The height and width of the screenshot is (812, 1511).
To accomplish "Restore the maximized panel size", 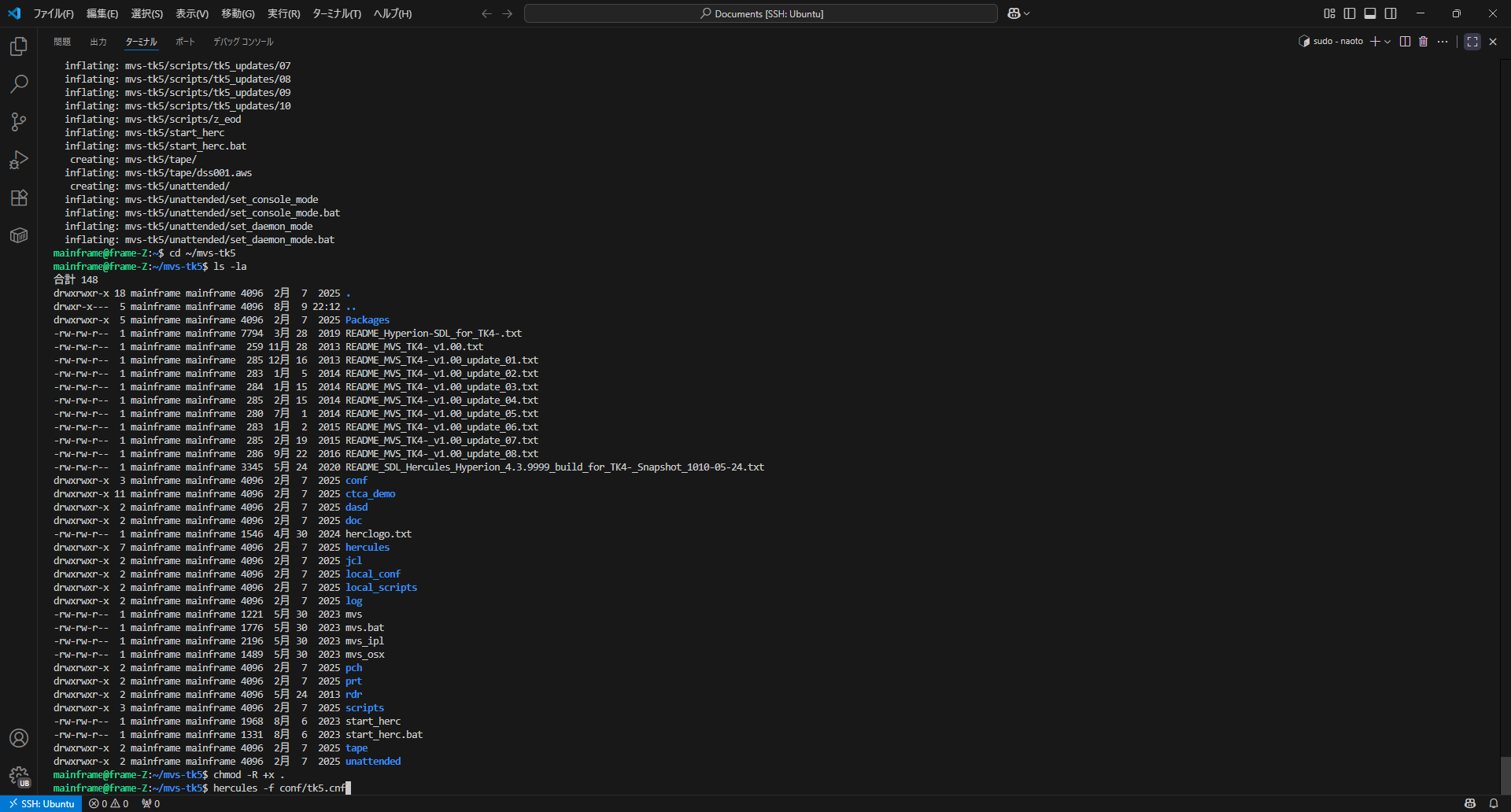I will [1472, 42].
